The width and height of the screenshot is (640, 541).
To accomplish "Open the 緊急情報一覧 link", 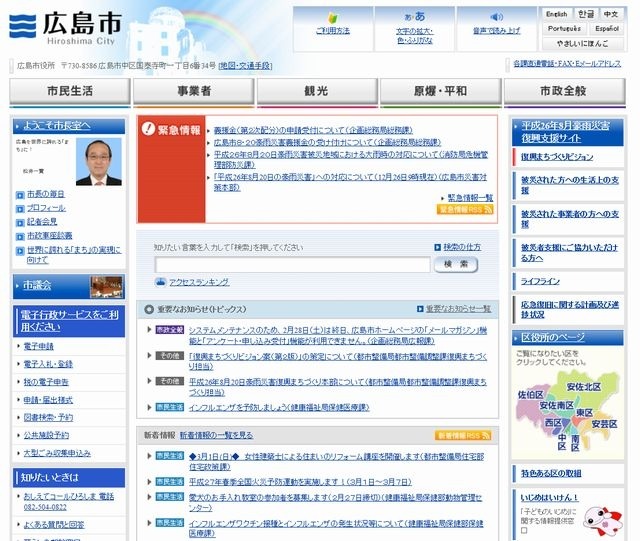I will pos(470,198).
